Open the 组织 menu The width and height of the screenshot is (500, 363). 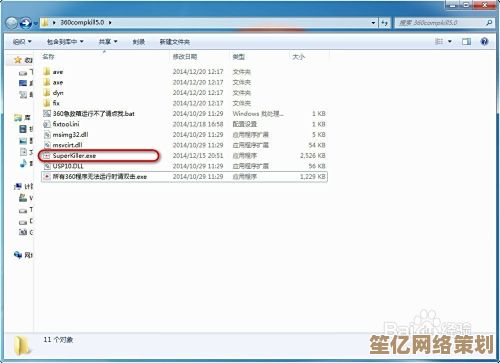point(22,42)
